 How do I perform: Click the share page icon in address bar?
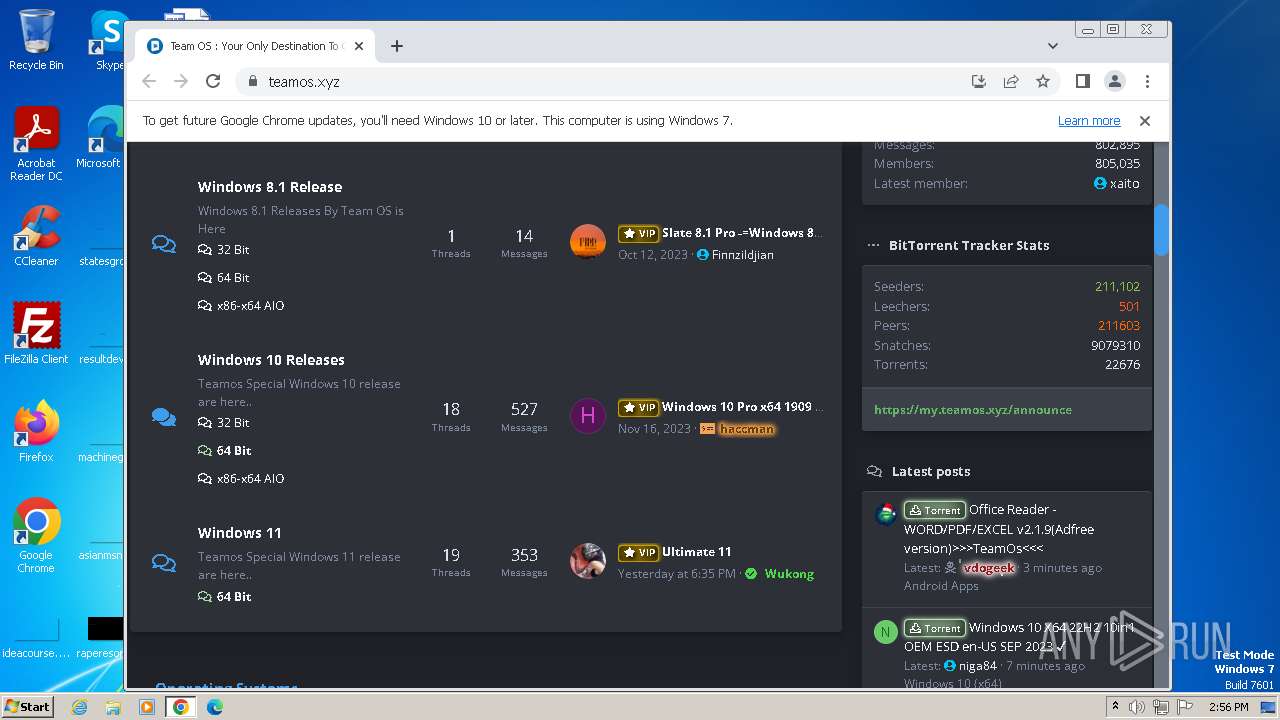[x=1011, y=81]
